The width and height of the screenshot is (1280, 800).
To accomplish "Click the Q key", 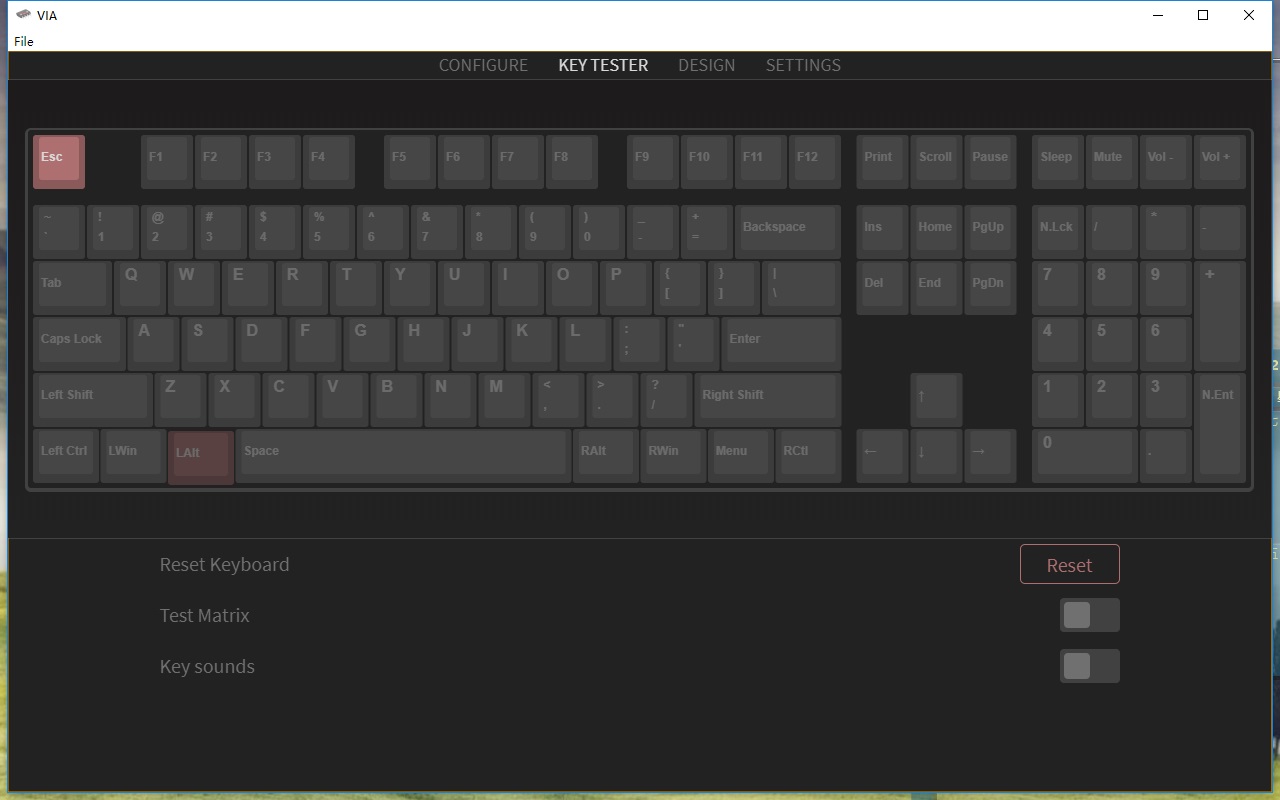I will (x=140, y=288).
